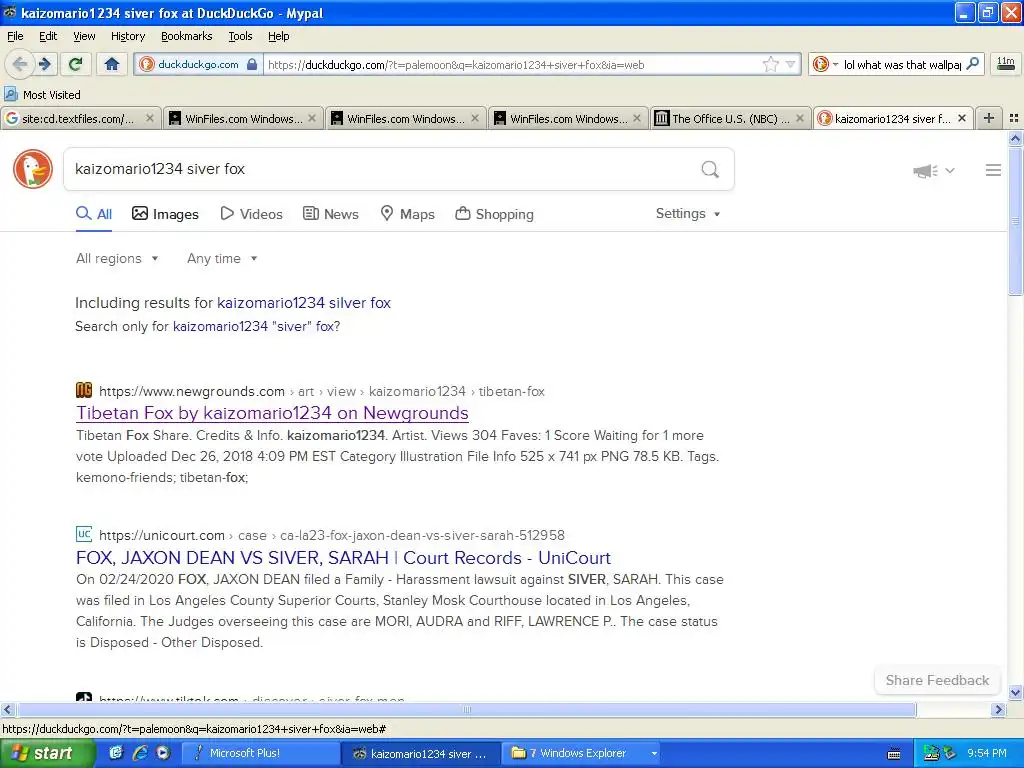The height and width of the screenshot is (768, 1024).
Task: Click the vertical scrollbar down arrow
Action: click(x=1015, y=692)
